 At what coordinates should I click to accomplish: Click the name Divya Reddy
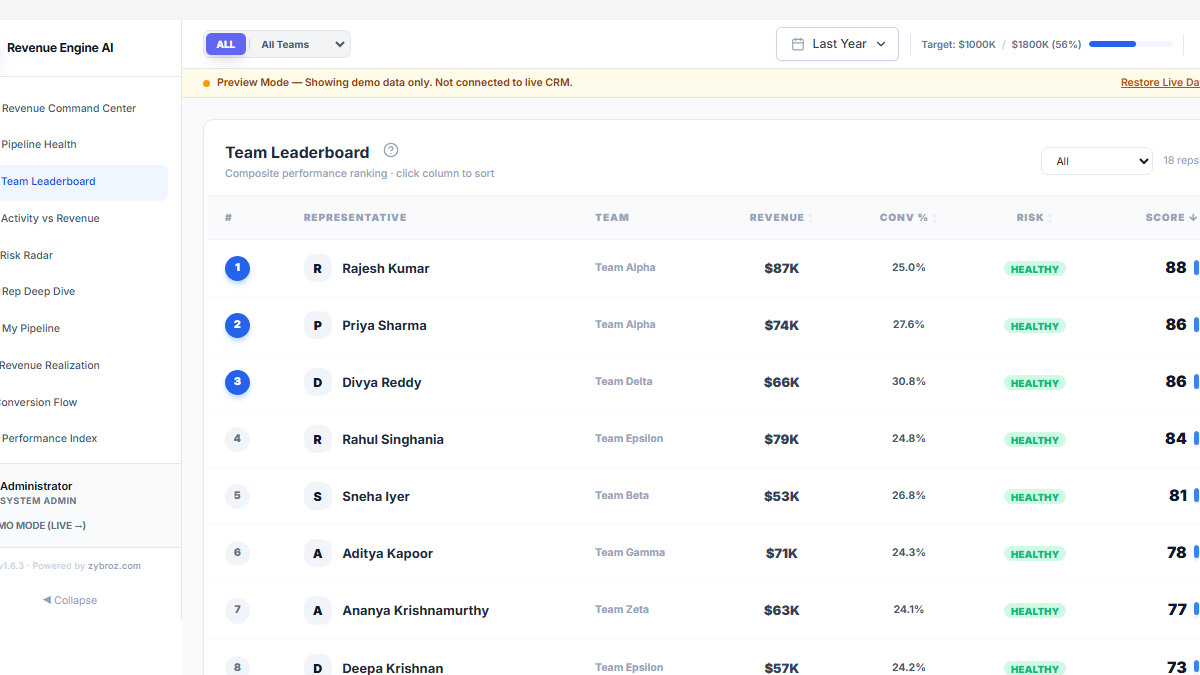[382, 382]
